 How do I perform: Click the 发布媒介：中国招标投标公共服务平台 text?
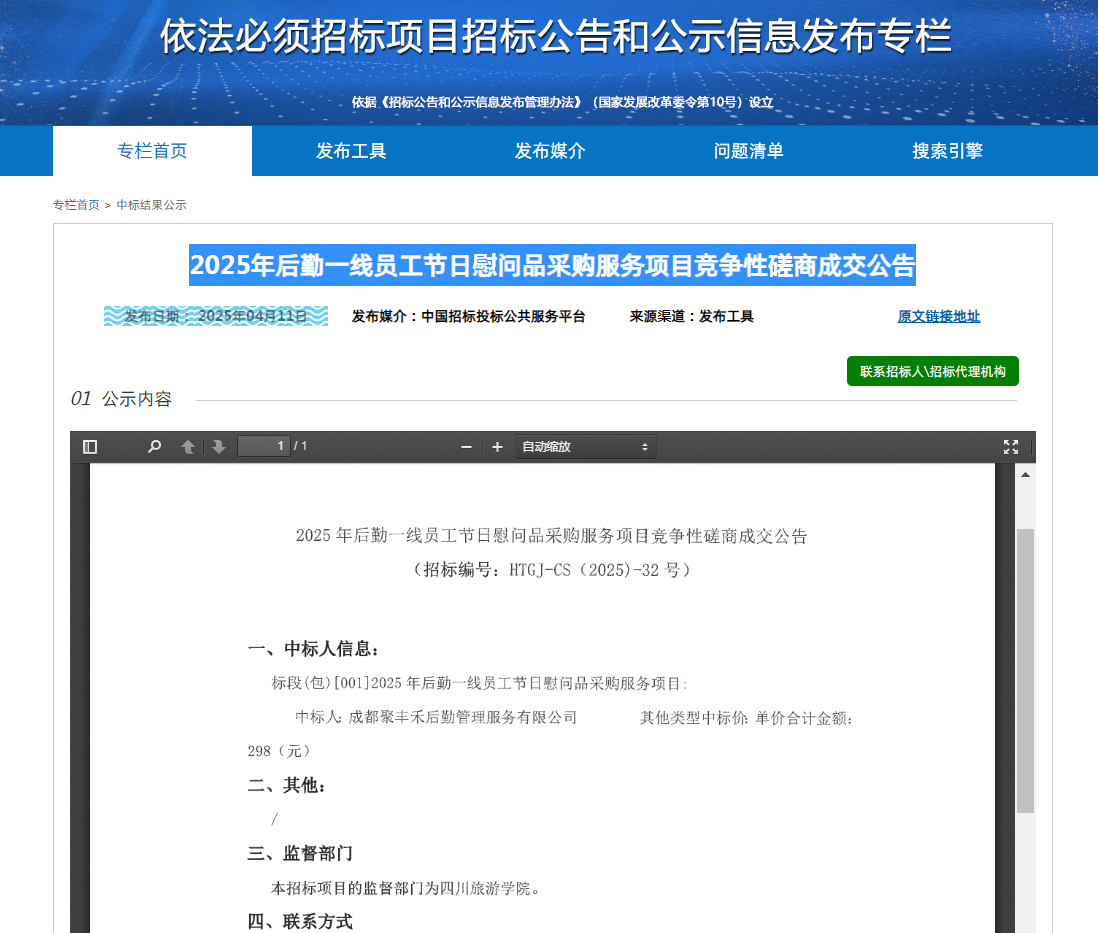468,317
